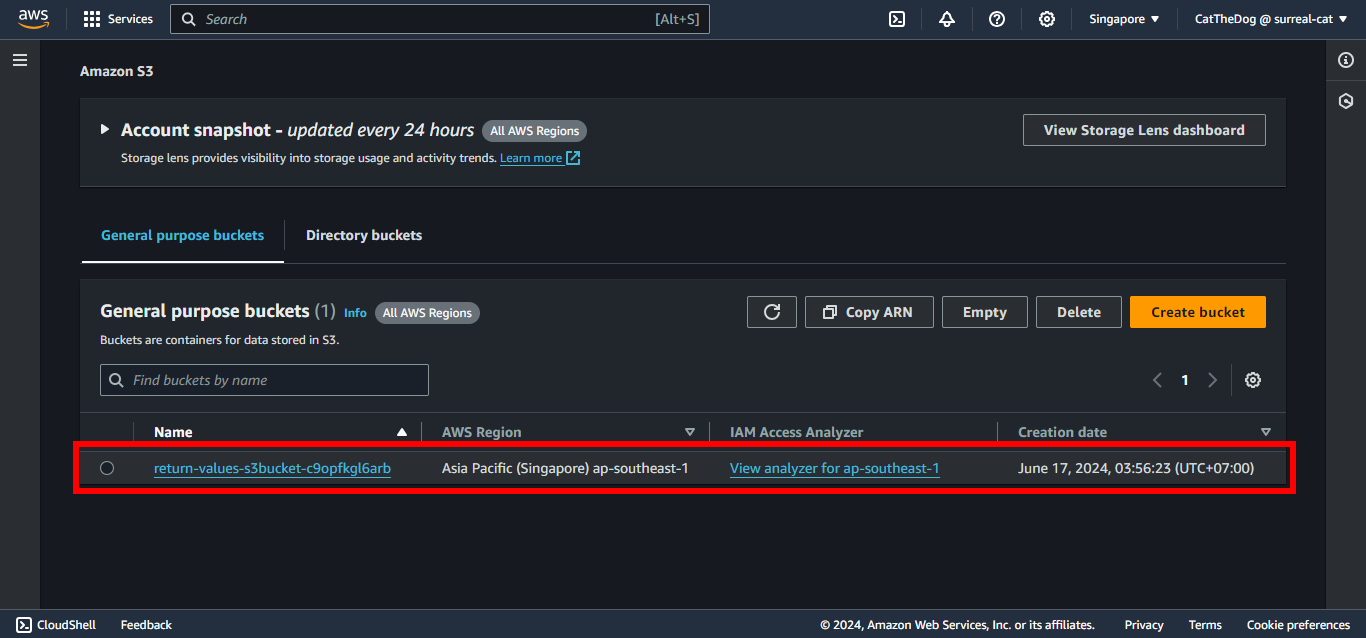Click the Find buckets by name field

pos(265,380)
